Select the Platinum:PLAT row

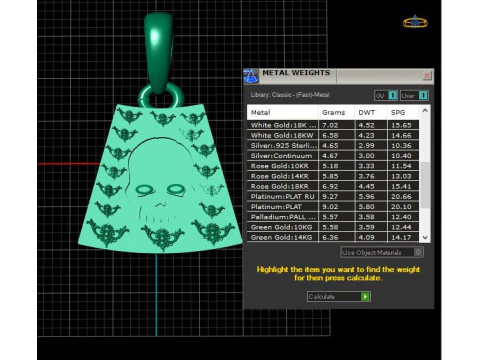[333, 207]
